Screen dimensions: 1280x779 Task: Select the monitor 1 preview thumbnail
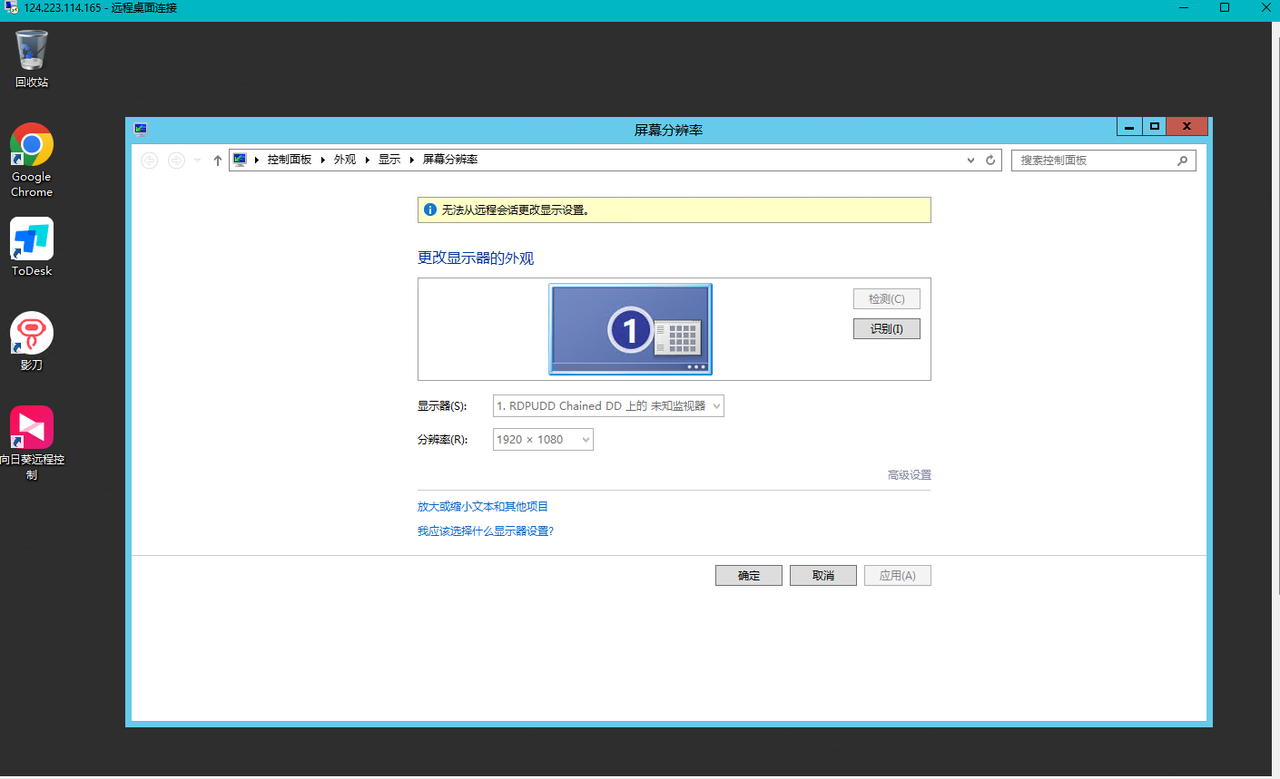(x=630, y=329)
